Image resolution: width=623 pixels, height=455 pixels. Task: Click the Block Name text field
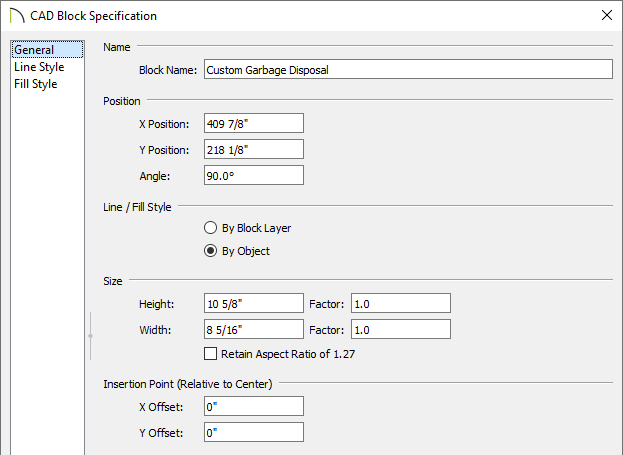click(408, 70)
